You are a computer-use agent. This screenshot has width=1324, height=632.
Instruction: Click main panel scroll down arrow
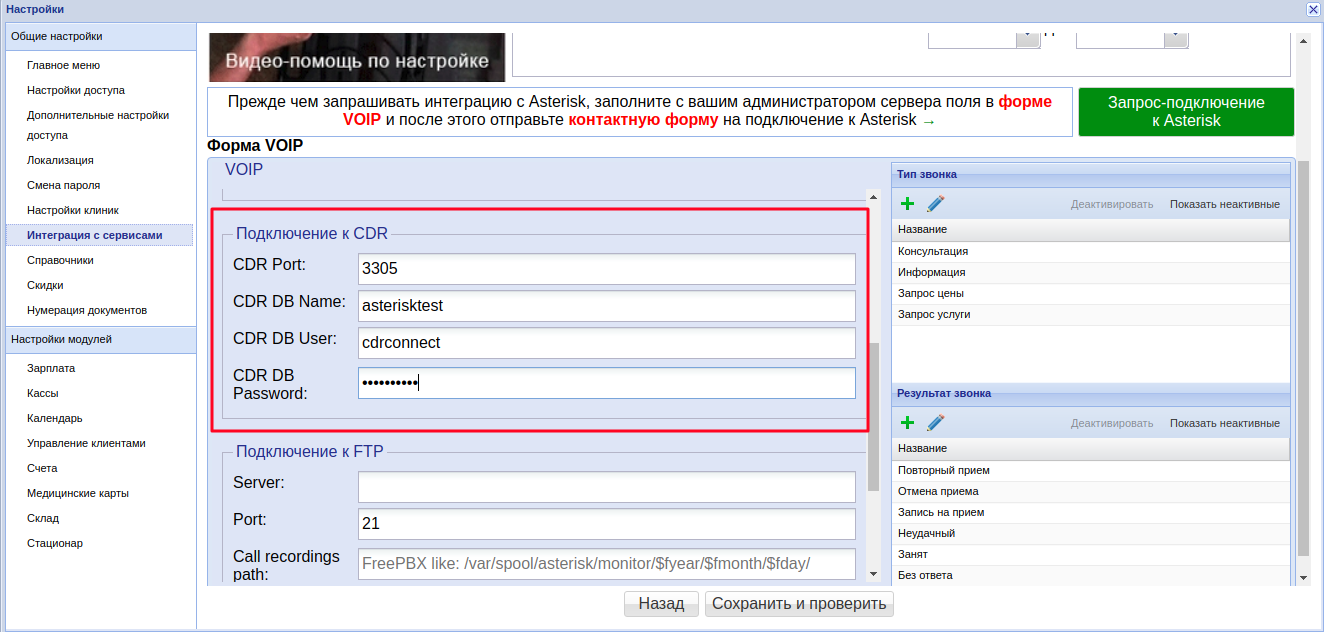pos(1303,577)
